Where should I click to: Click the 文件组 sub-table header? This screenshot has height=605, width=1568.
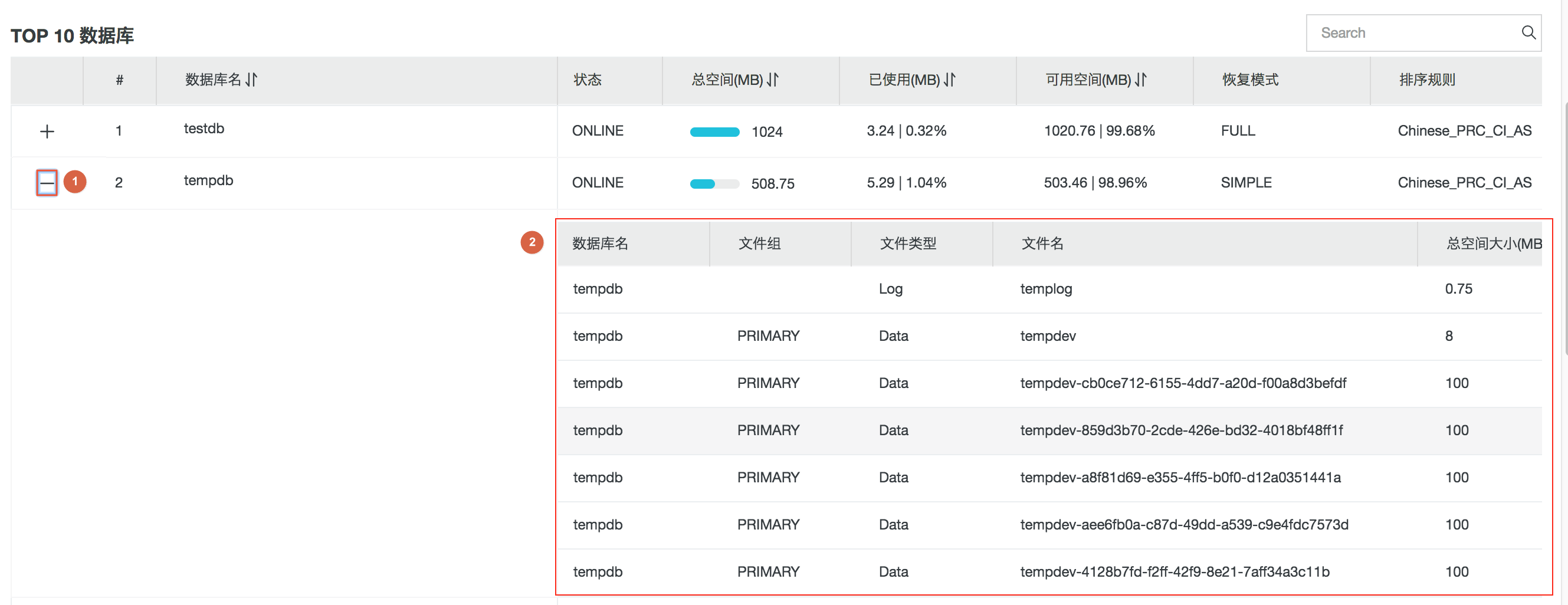(759, 244)
